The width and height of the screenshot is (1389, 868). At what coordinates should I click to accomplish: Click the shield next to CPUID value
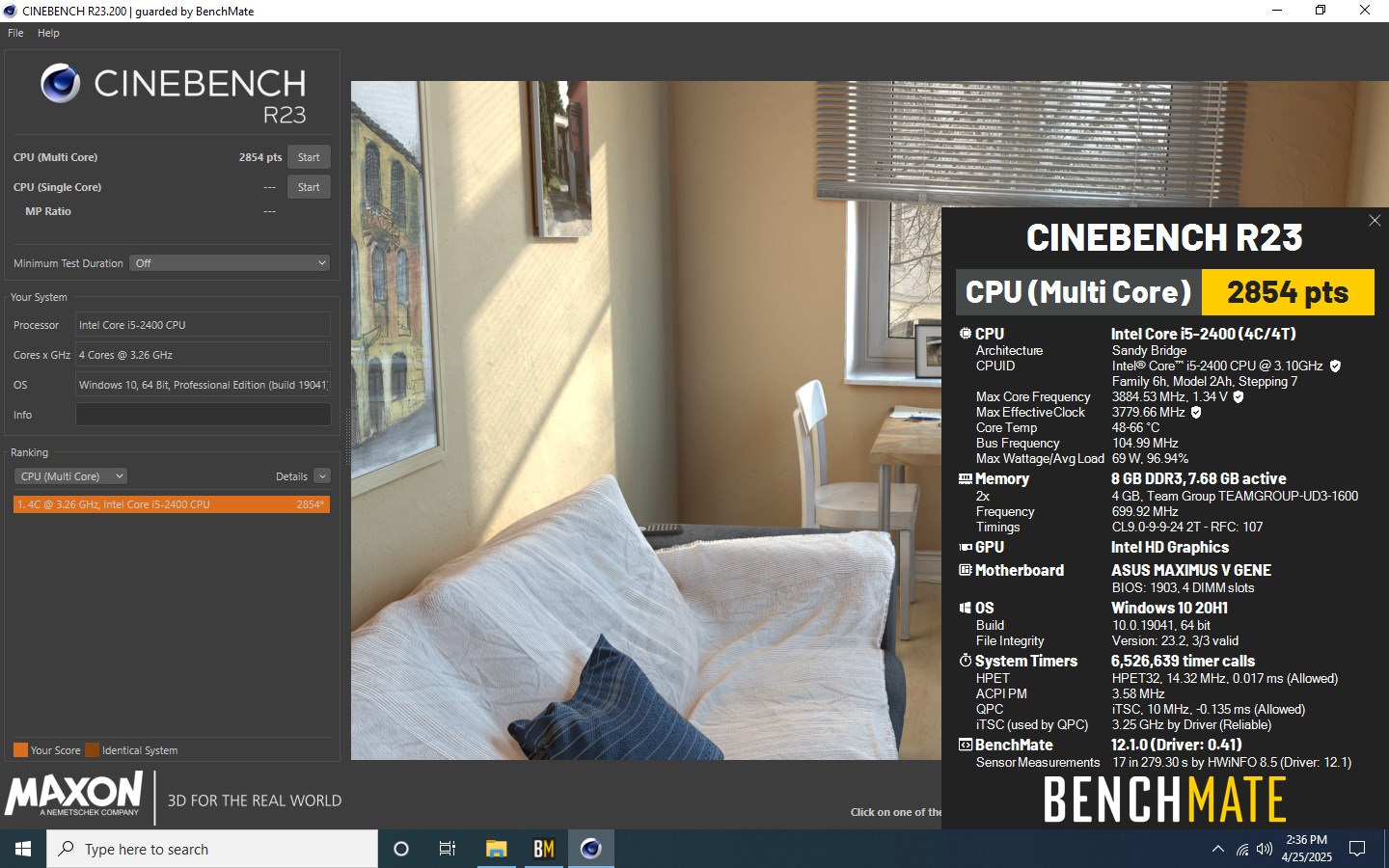coord(1335,366)
